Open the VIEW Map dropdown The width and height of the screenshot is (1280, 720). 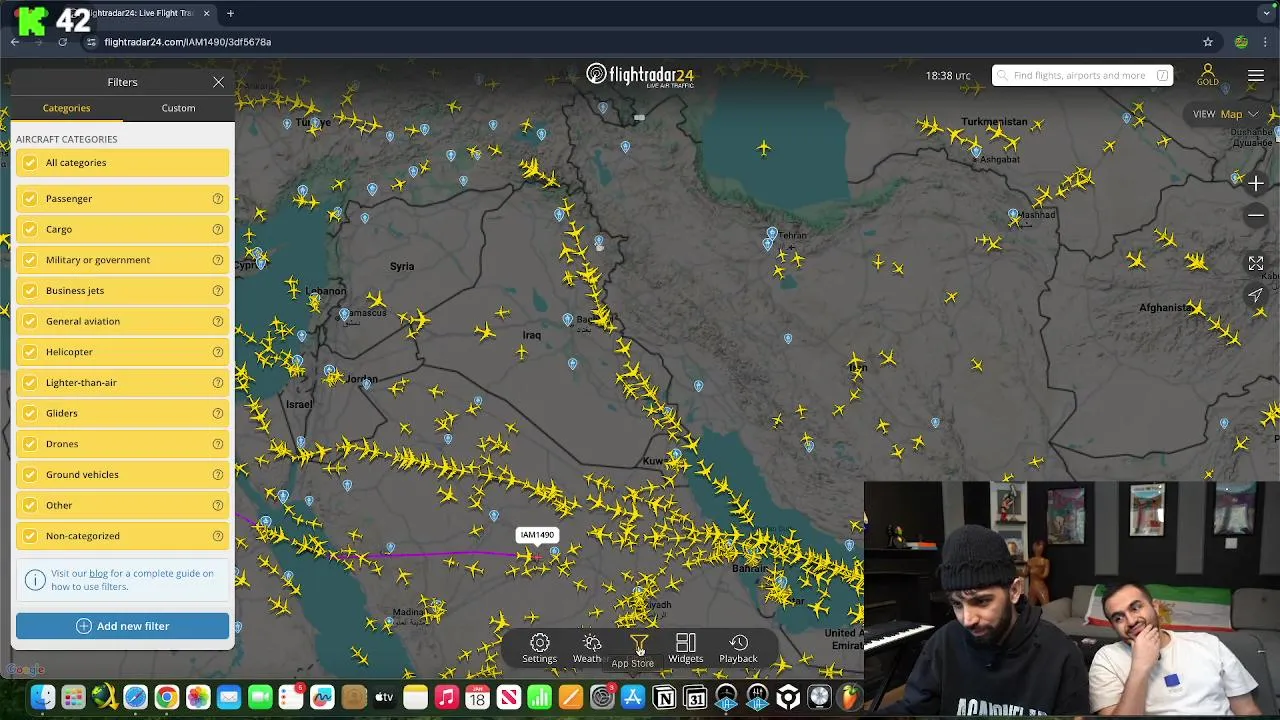1225,114
